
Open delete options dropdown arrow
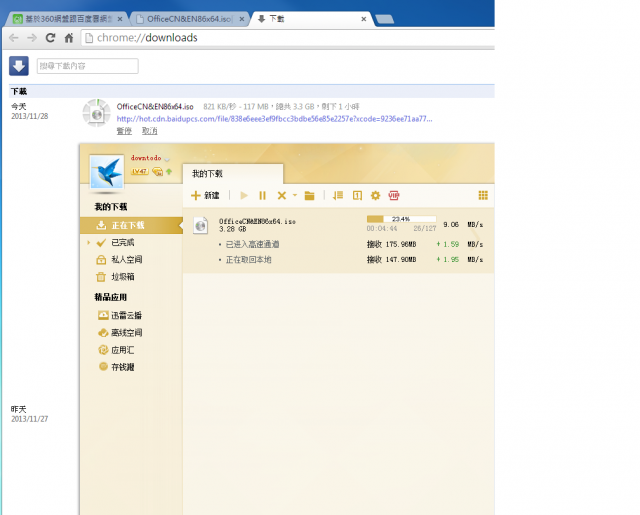click(295, 195)
